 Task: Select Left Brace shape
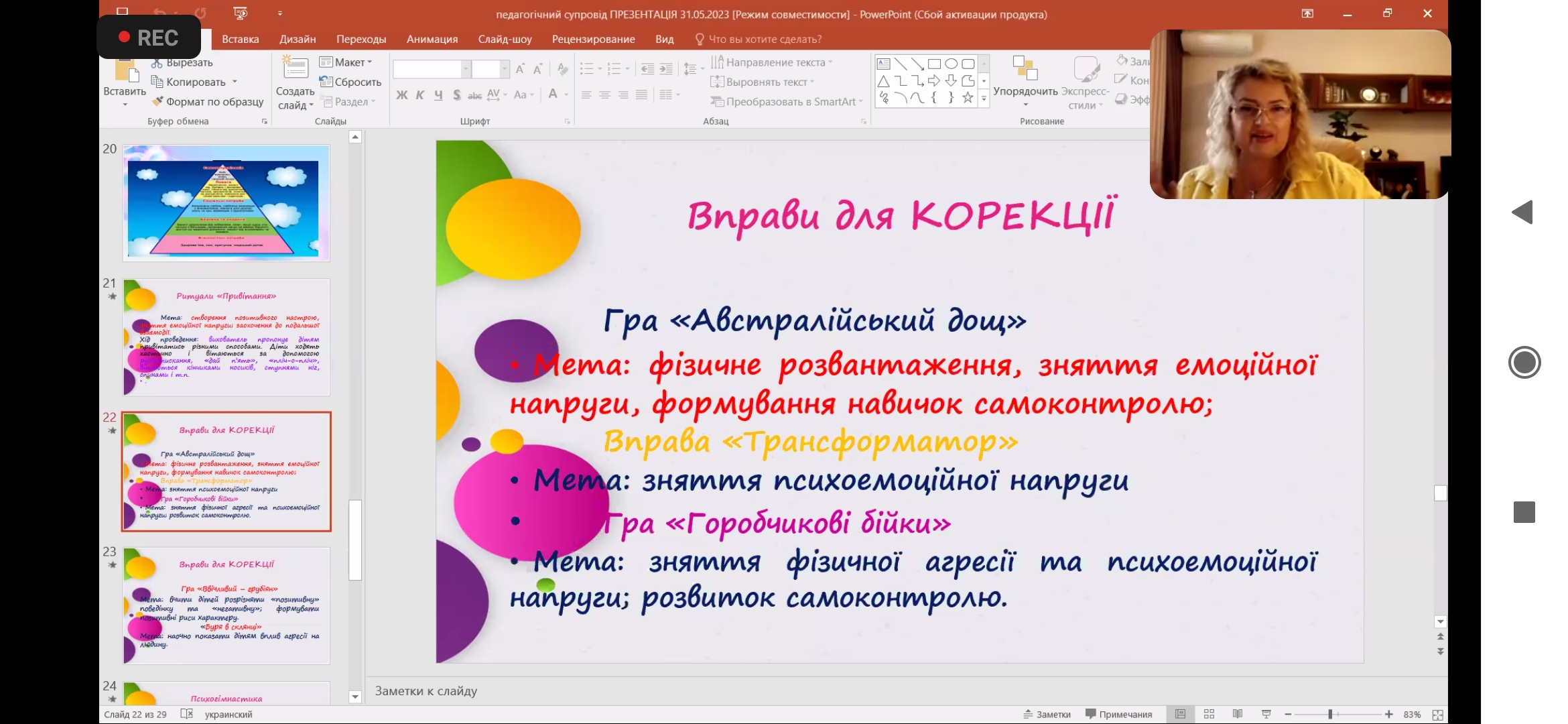(x=934, y=98)
